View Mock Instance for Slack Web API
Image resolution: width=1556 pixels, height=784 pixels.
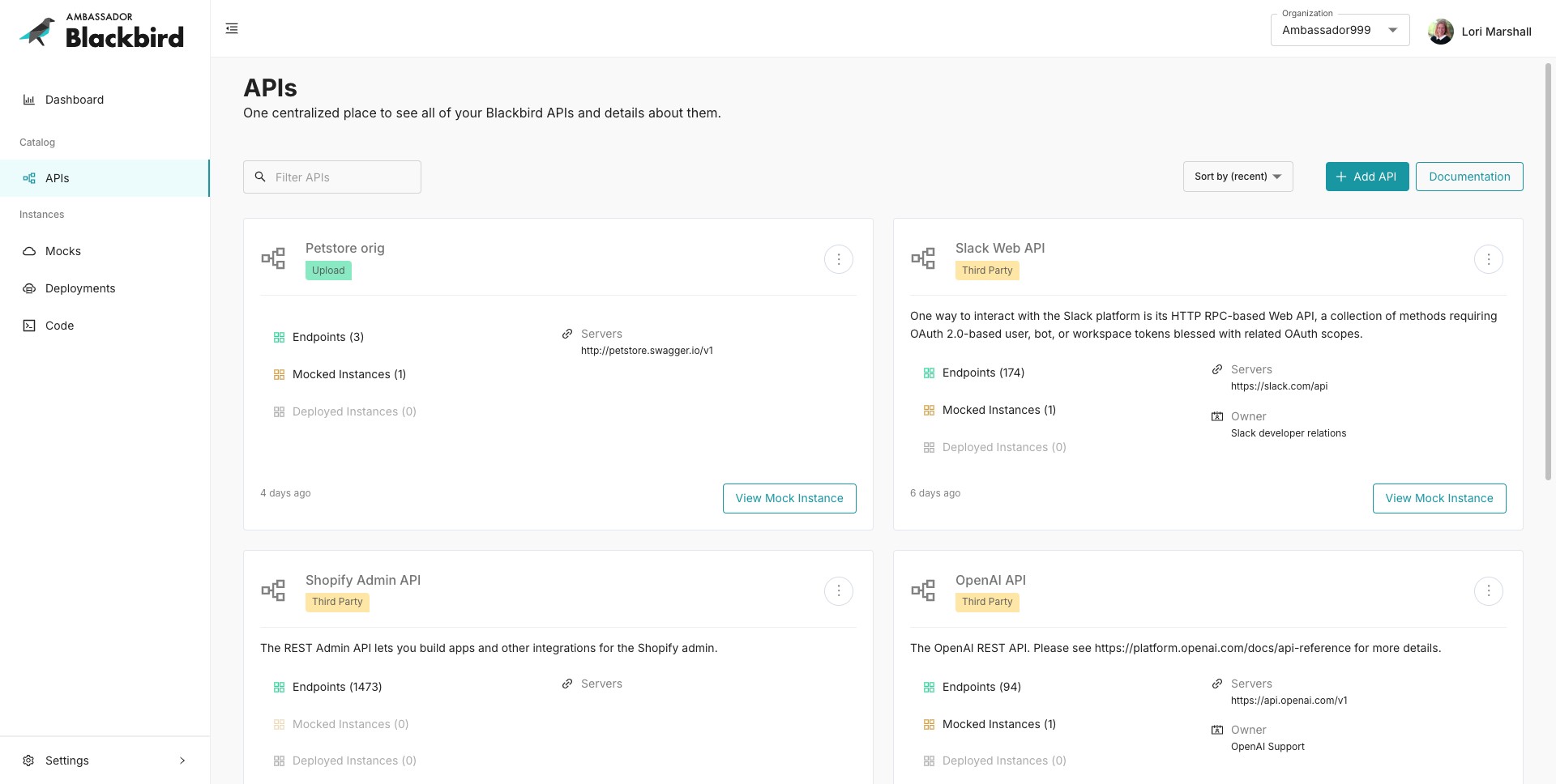point(1439,498)
